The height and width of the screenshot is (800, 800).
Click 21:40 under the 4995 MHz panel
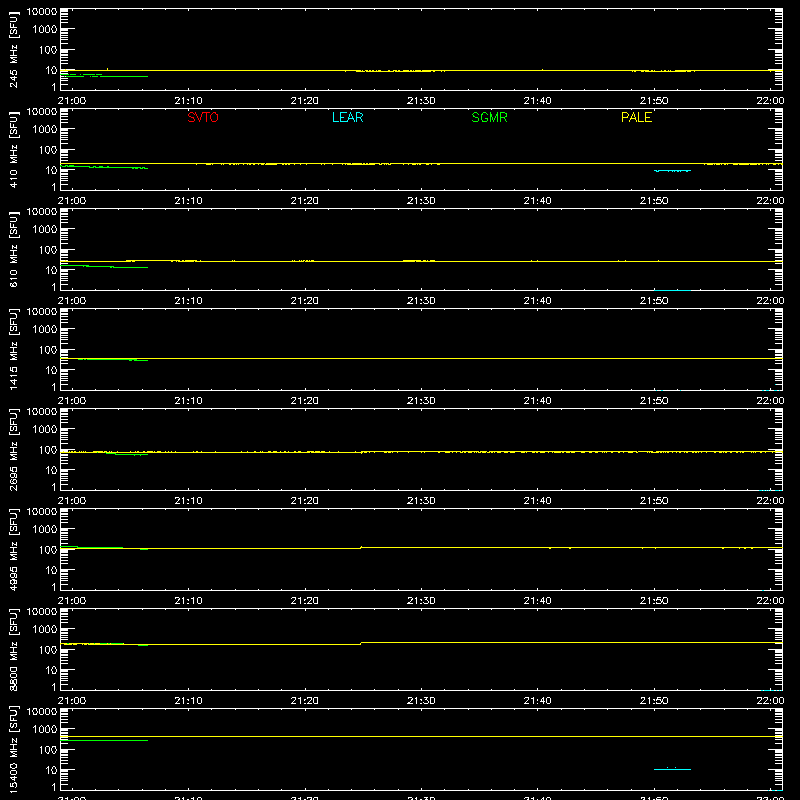[x=537, y=601]
